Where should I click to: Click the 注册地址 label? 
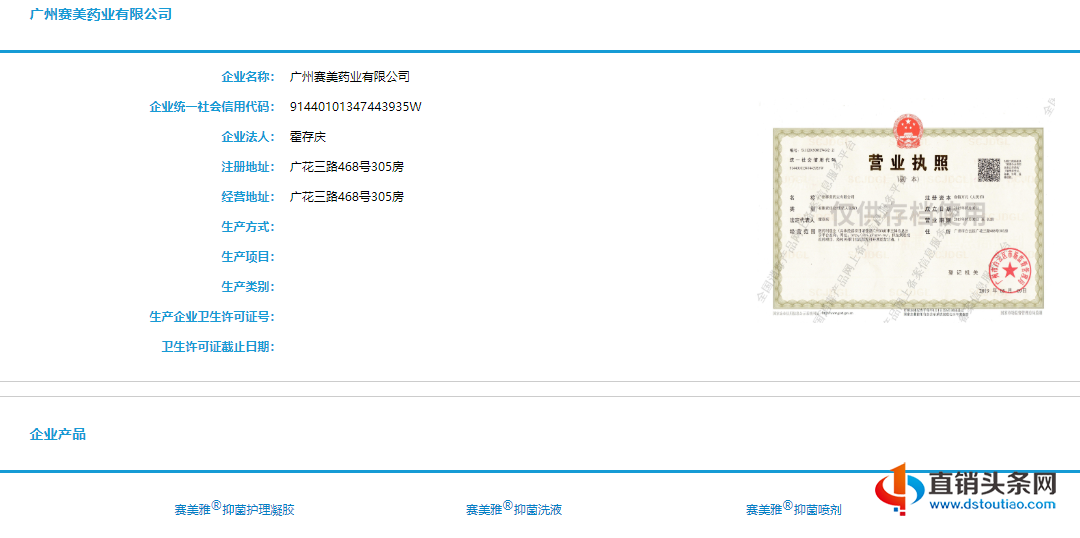[248, 167]
